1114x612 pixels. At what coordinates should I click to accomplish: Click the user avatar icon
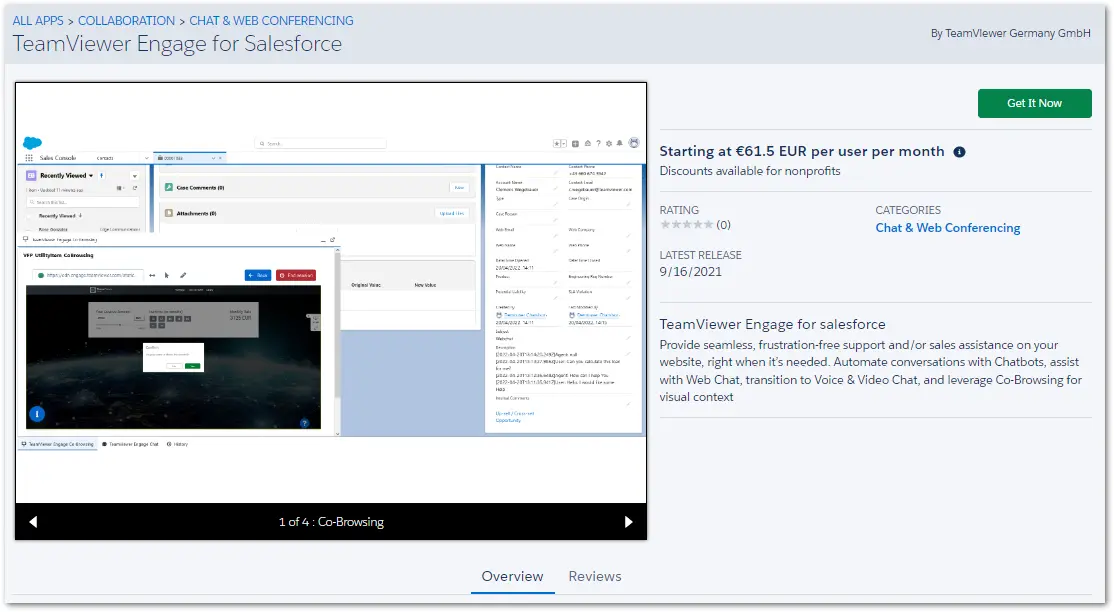coord(634,143)
